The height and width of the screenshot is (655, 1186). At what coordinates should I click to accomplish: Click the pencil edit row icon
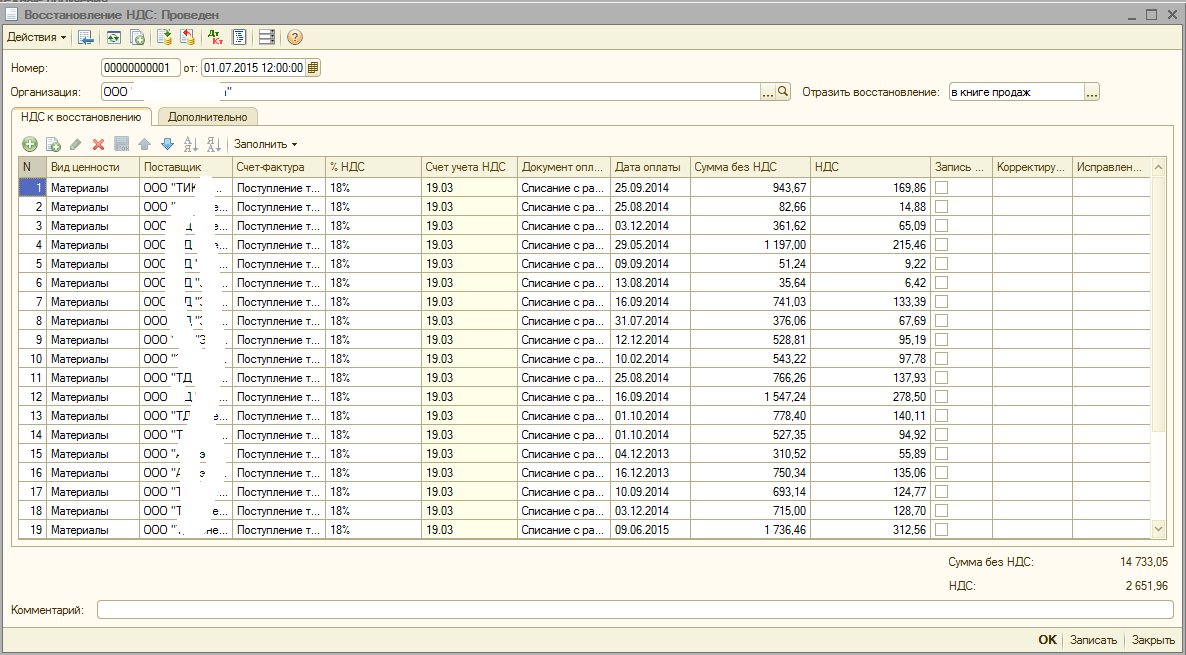coord(75,144)
